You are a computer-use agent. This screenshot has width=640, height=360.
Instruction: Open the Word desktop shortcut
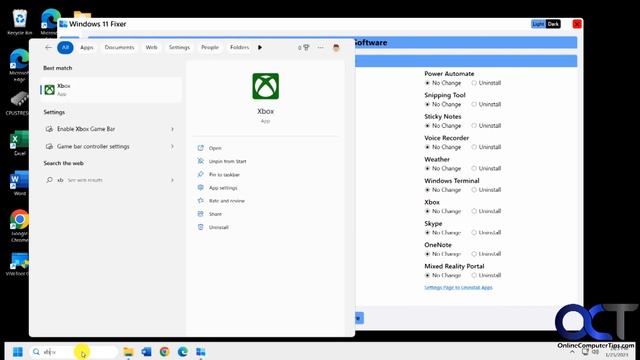19,183
